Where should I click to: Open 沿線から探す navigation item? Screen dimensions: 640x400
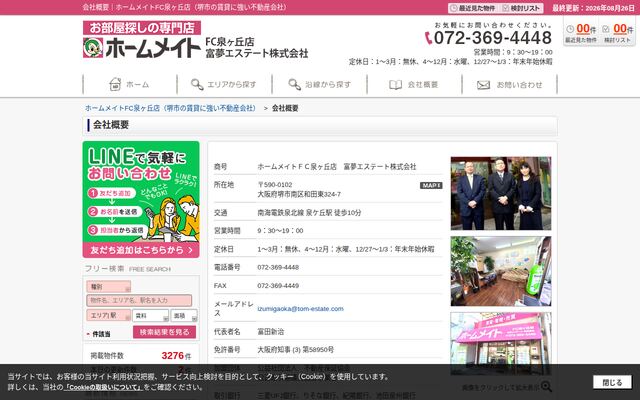click(319, 84)
